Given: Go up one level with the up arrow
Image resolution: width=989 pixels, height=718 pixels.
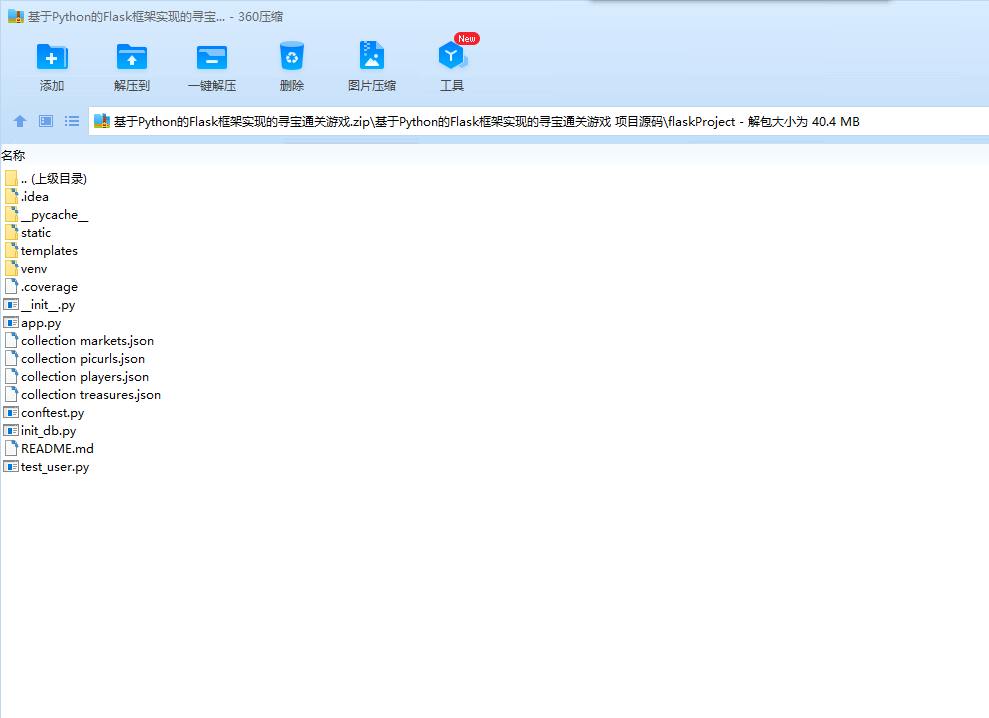Looking at the screenshot, I should coord(20,121).
